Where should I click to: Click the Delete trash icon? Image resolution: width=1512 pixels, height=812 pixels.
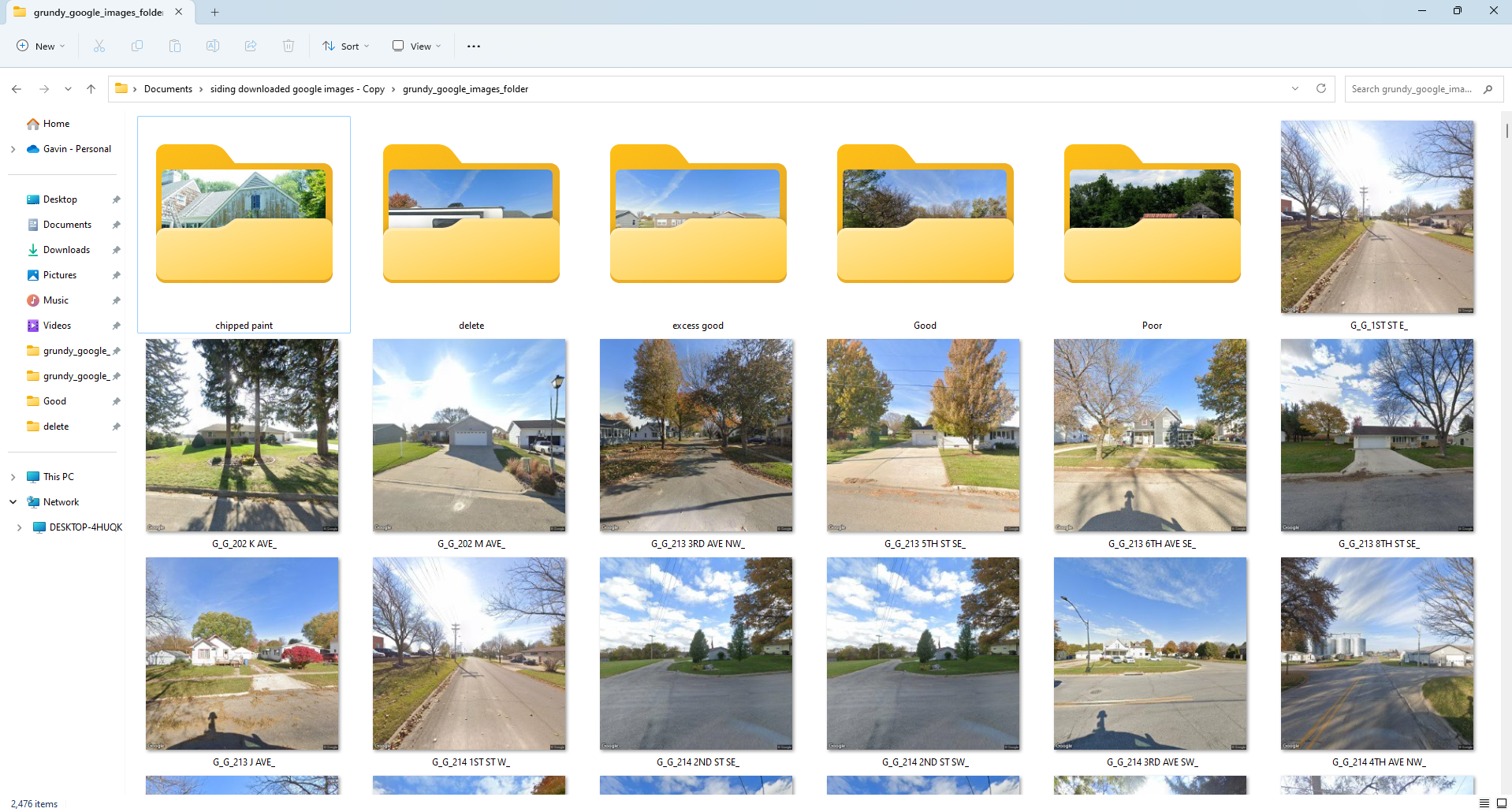pos(289,46)
